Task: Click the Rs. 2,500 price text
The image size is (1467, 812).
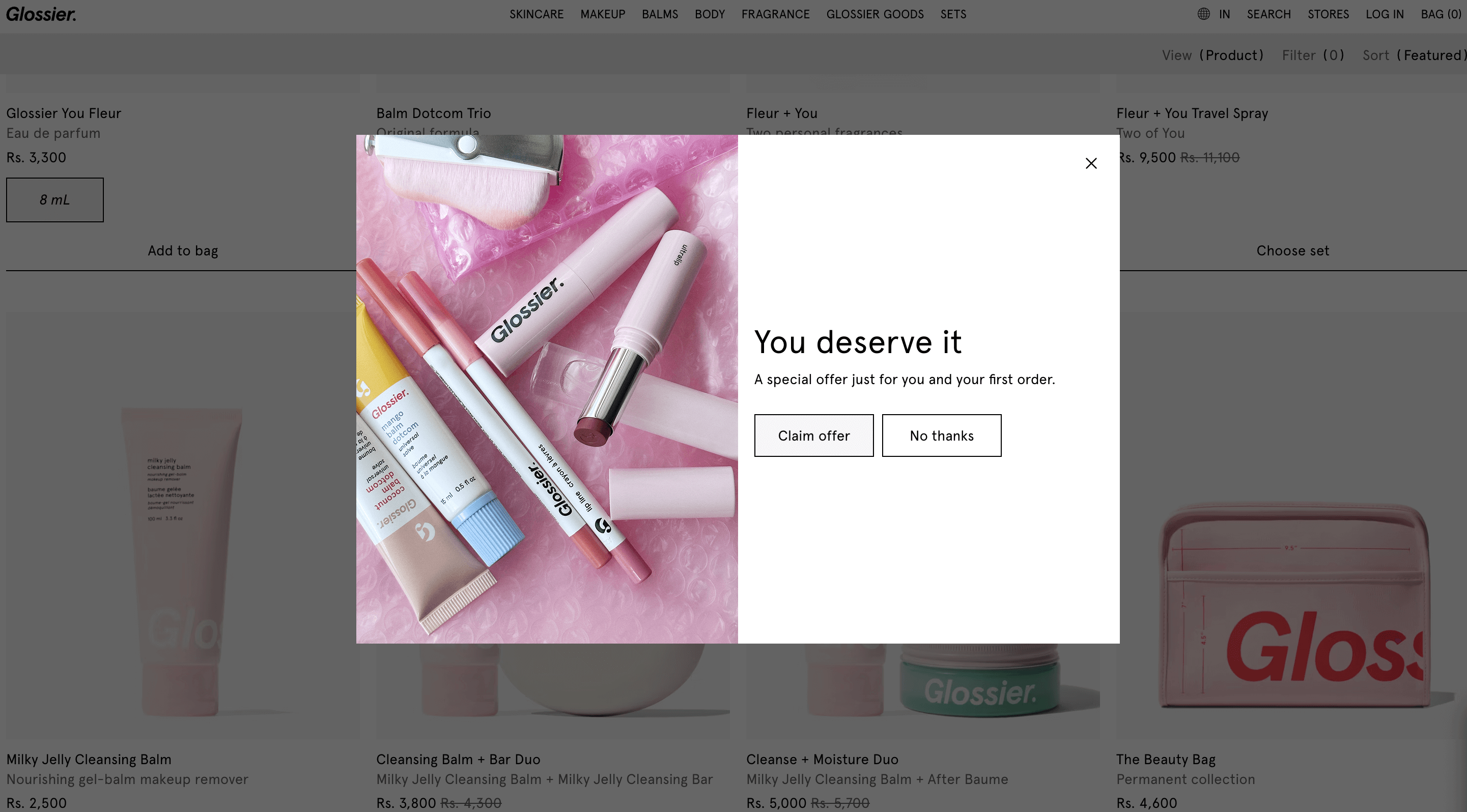Action: pos(37,803)
